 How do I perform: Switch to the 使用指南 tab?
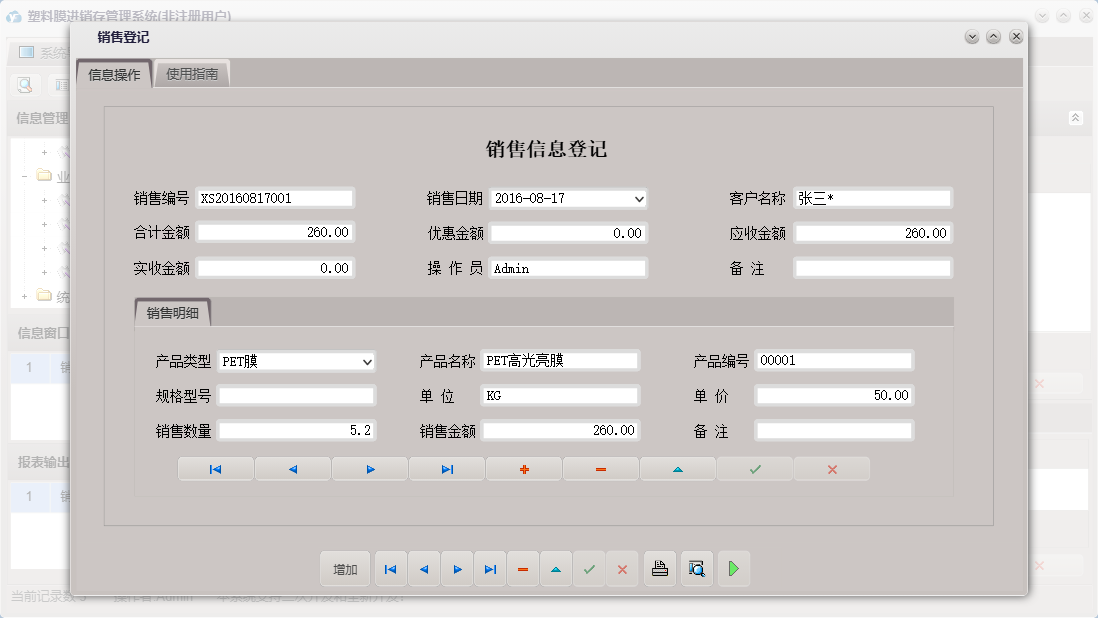point(191,72)
